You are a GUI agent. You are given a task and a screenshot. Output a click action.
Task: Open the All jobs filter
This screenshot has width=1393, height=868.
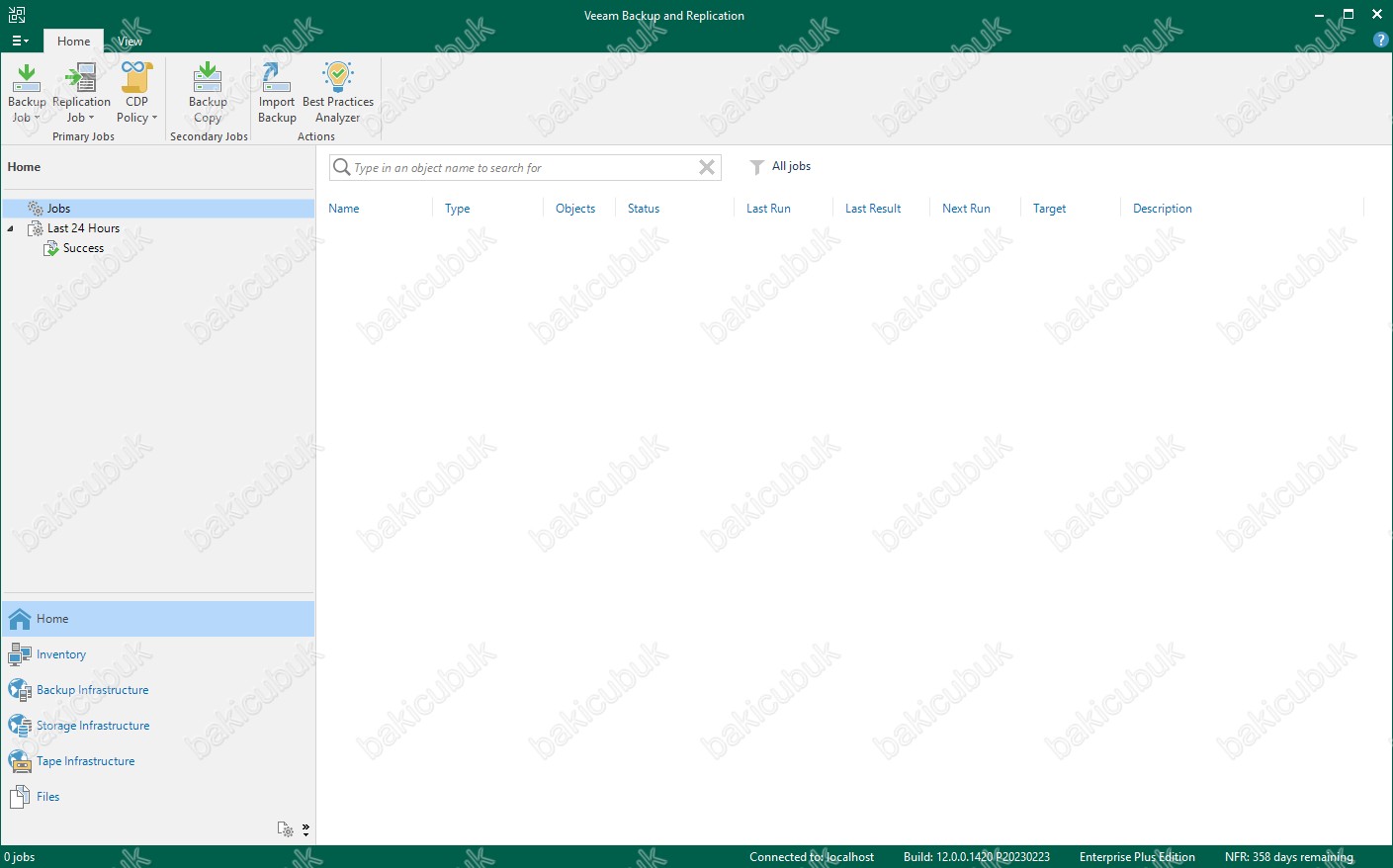point(780,166)
